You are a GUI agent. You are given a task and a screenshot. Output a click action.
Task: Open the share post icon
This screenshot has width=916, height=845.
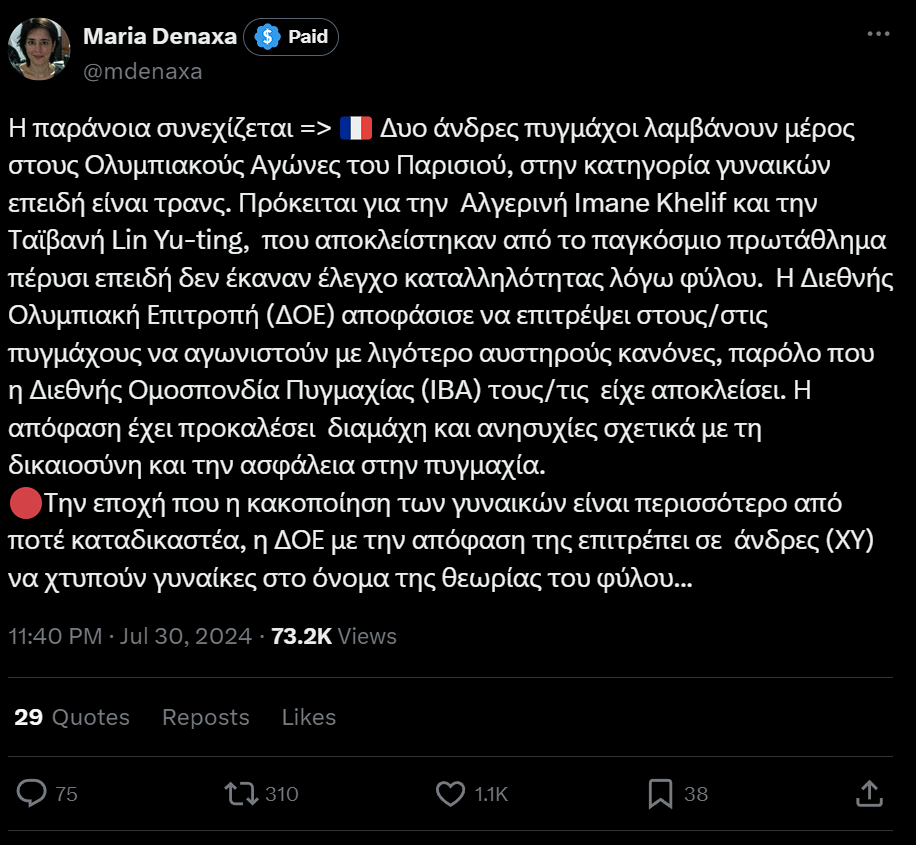[x=869, y=793]
